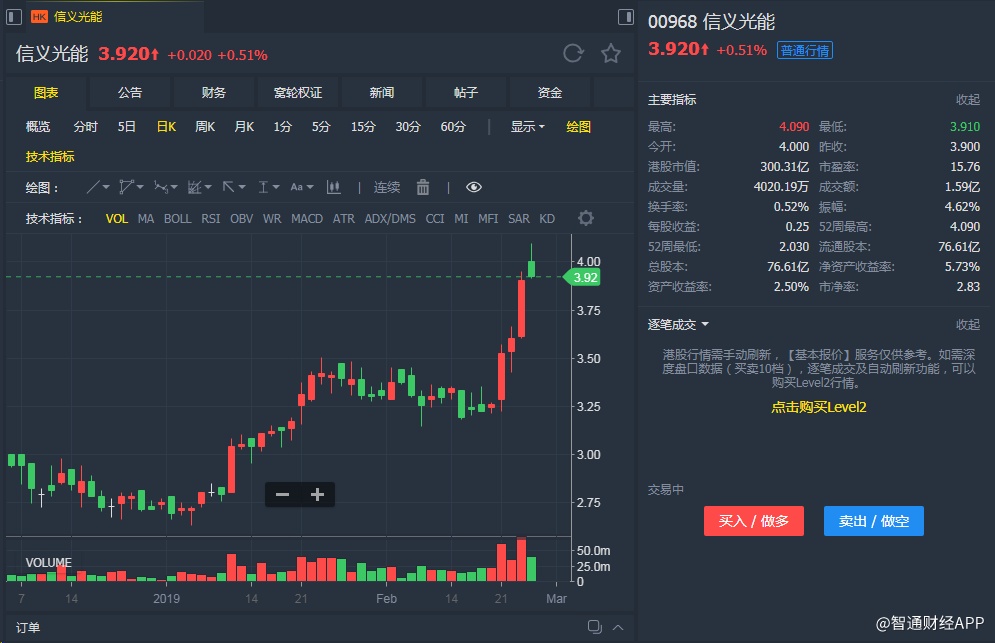Open technical indicator settings gear
The image size is (995, 643).
[x=586, y=218]
